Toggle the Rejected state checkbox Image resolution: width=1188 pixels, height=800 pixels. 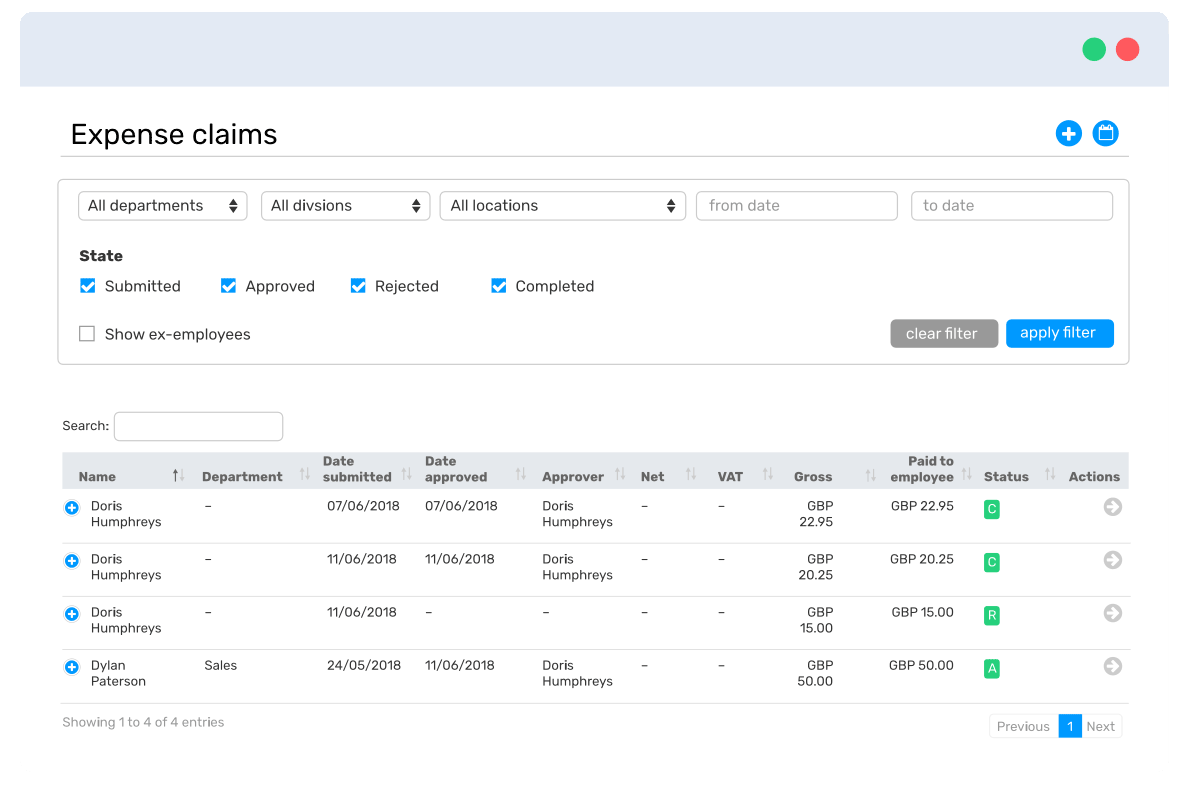tap(358, 286)
